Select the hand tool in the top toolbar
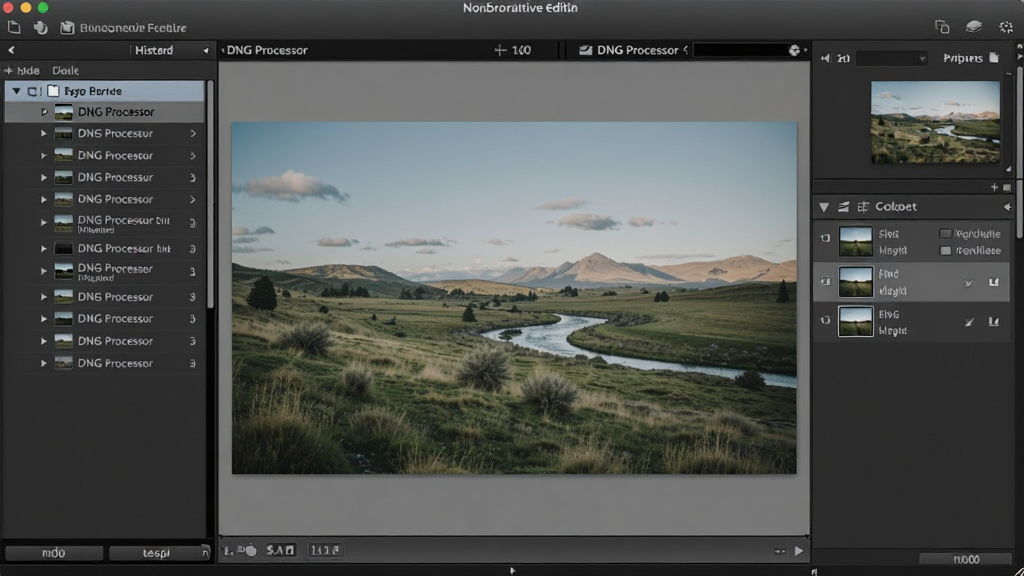This screenshot has height=576, width=1024. 40,27
